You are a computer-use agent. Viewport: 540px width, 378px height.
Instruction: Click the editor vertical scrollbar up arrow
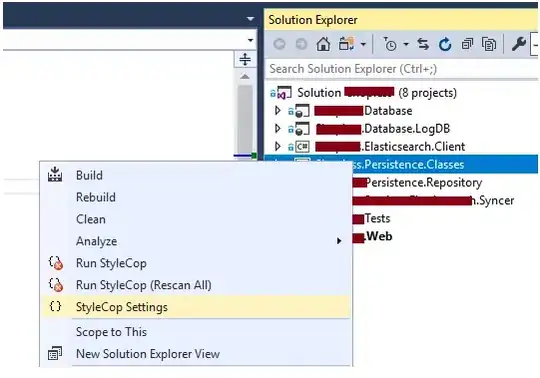point(245,76)
